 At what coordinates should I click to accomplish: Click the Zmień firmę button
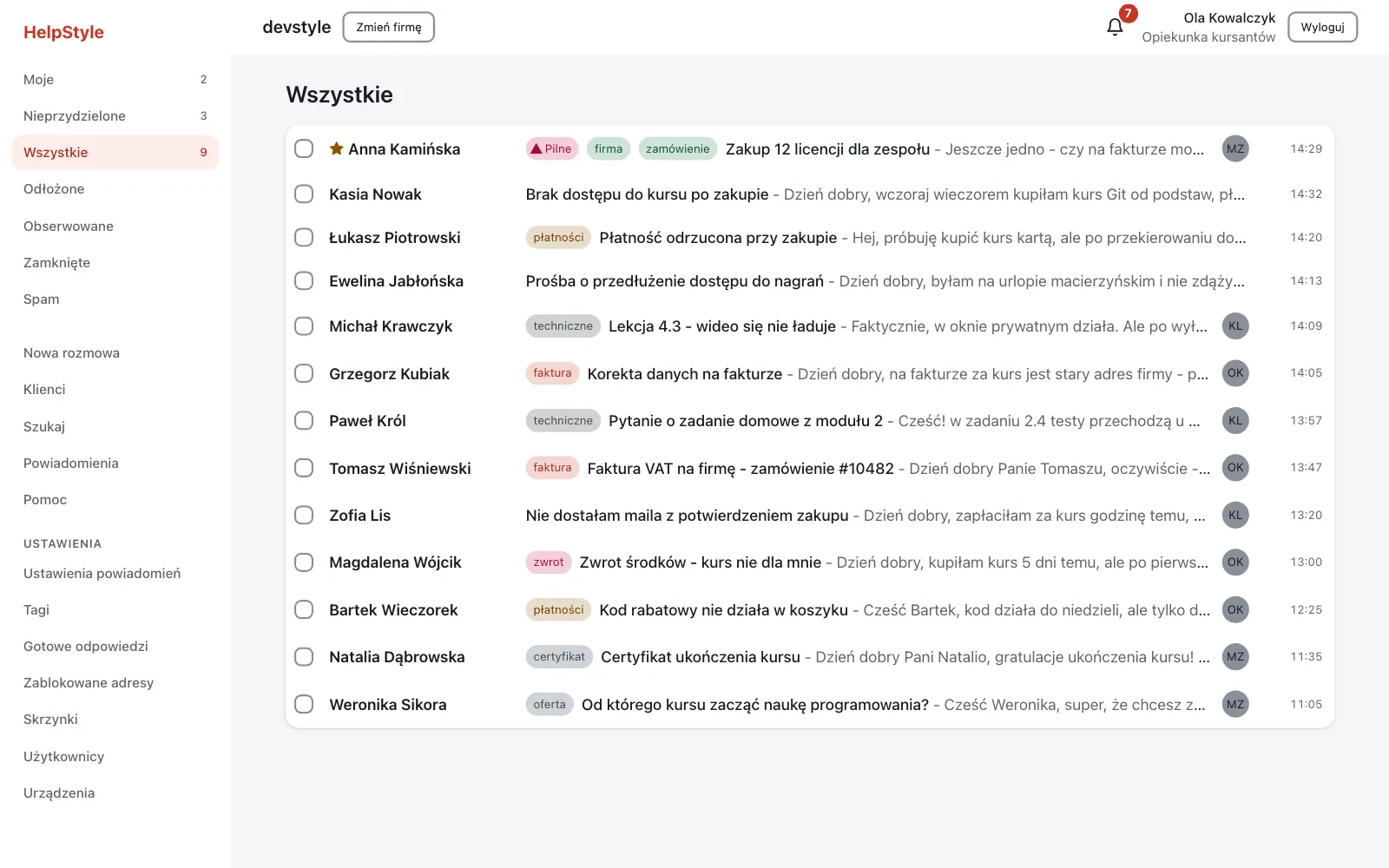tap(389, 27)
